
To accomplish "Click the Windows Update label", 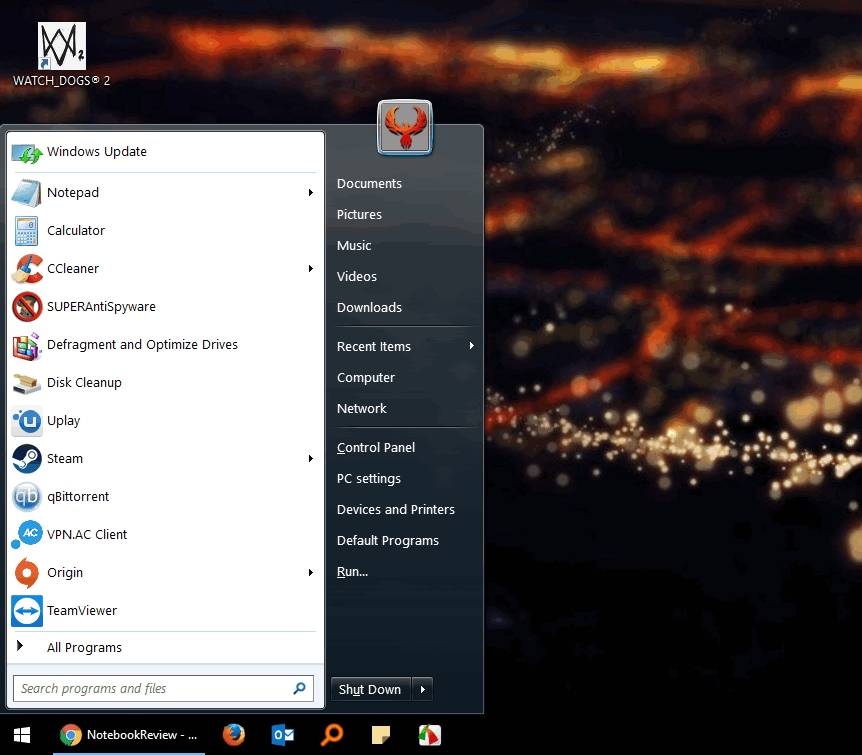I will [97, 152].
